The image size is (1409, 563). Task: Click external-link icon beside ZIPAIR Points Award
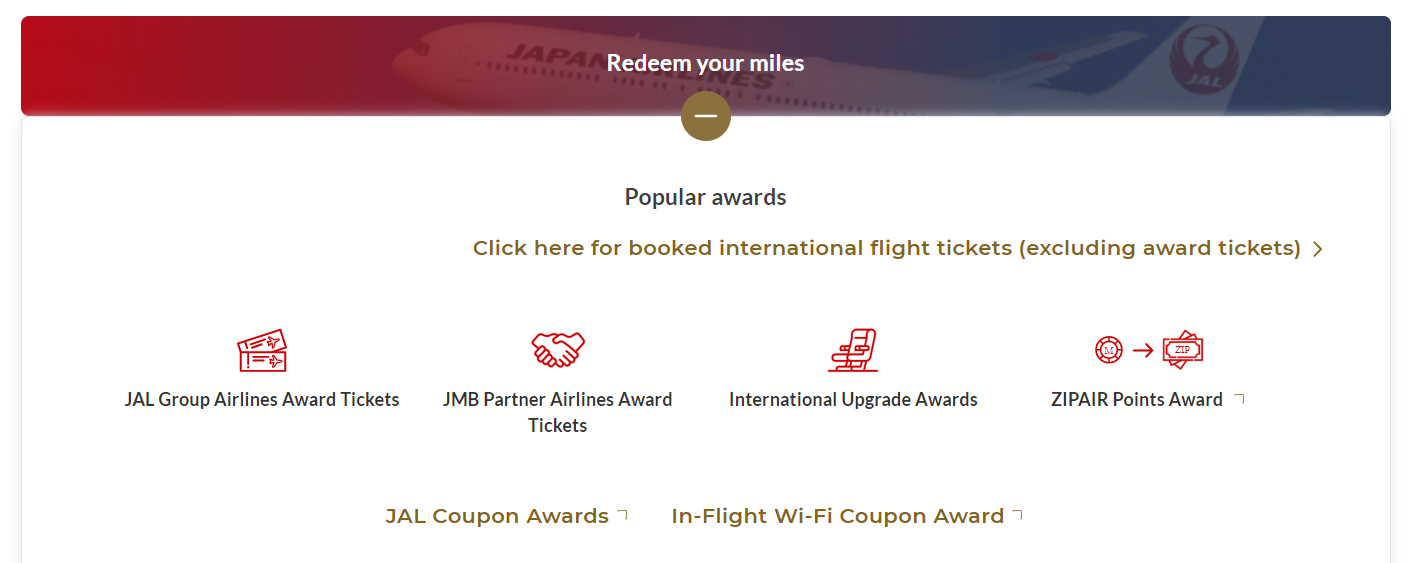pyautogui.click(x=1239, y=399)
